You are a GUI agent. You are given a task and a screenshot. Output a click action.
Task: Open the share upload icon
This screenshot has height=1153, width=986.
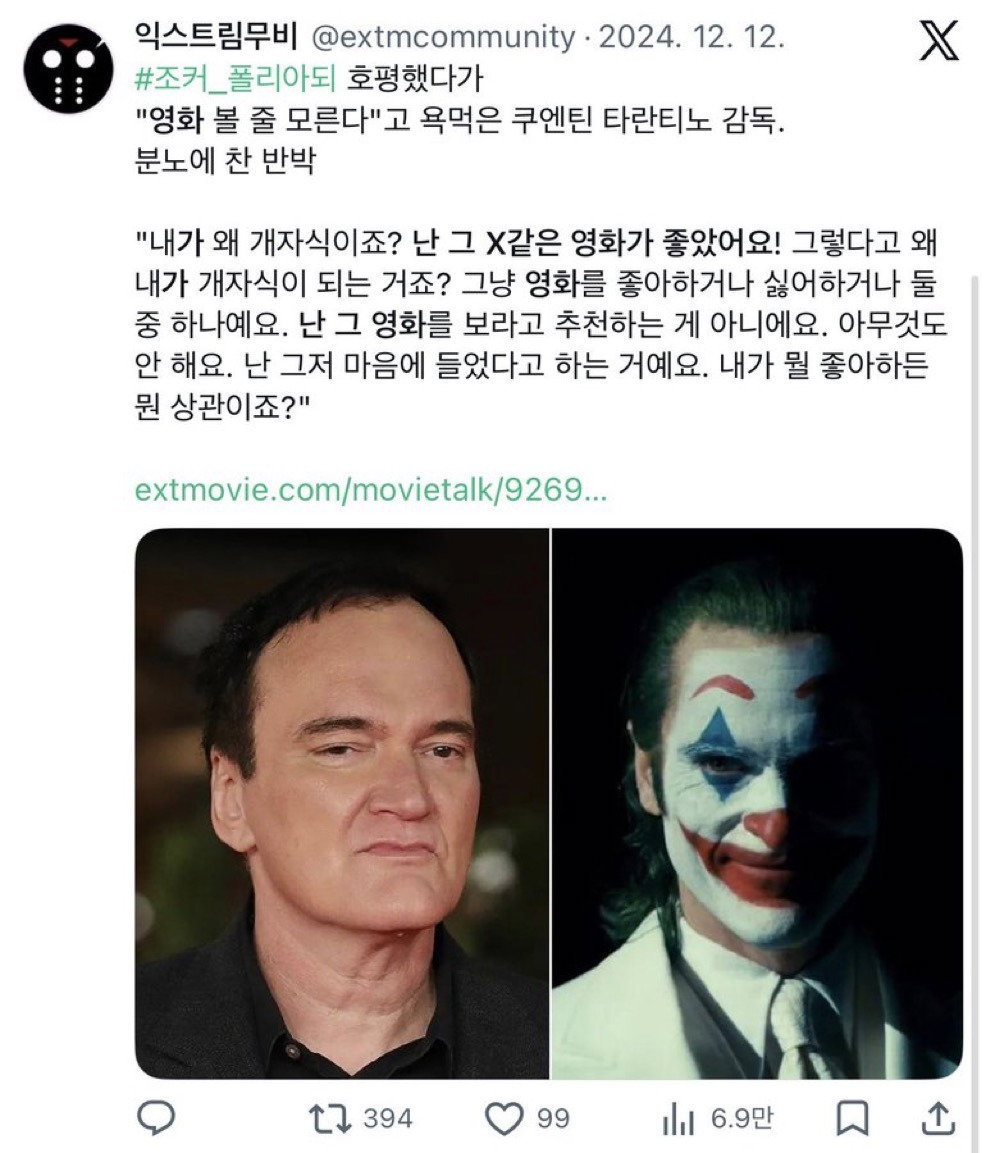[x=938, y=1118]
